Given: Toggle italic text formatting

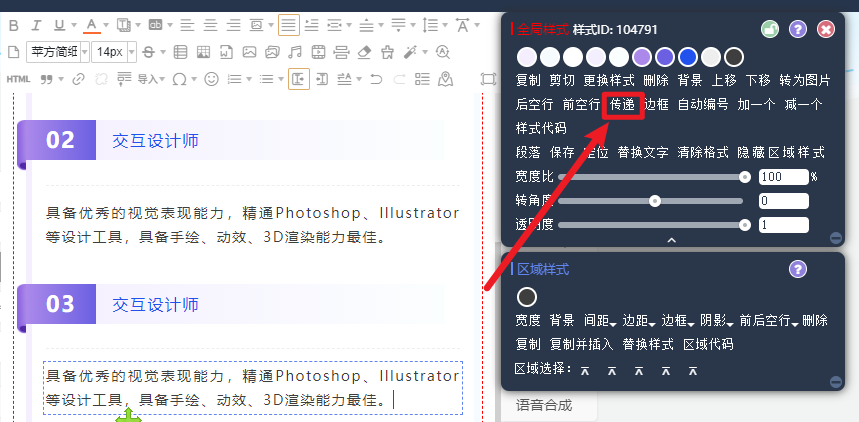Looking at the screenshot, I should coord(36,25).
